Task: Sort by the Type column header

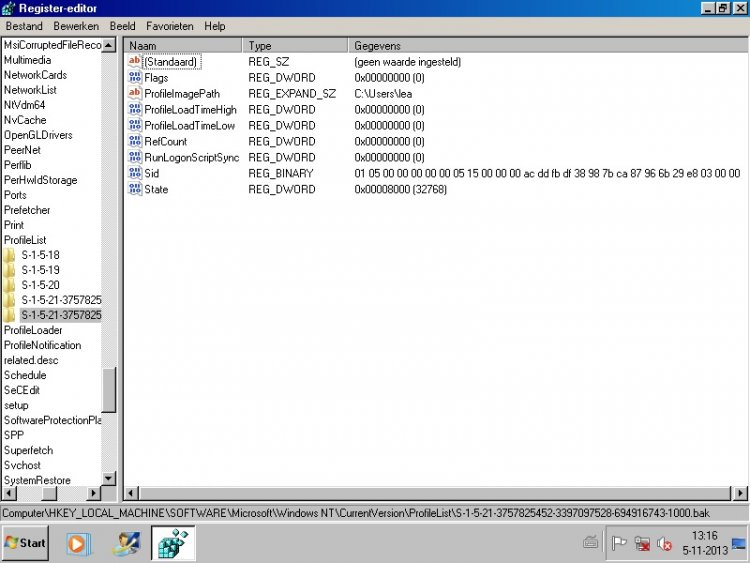Action: 295,45
